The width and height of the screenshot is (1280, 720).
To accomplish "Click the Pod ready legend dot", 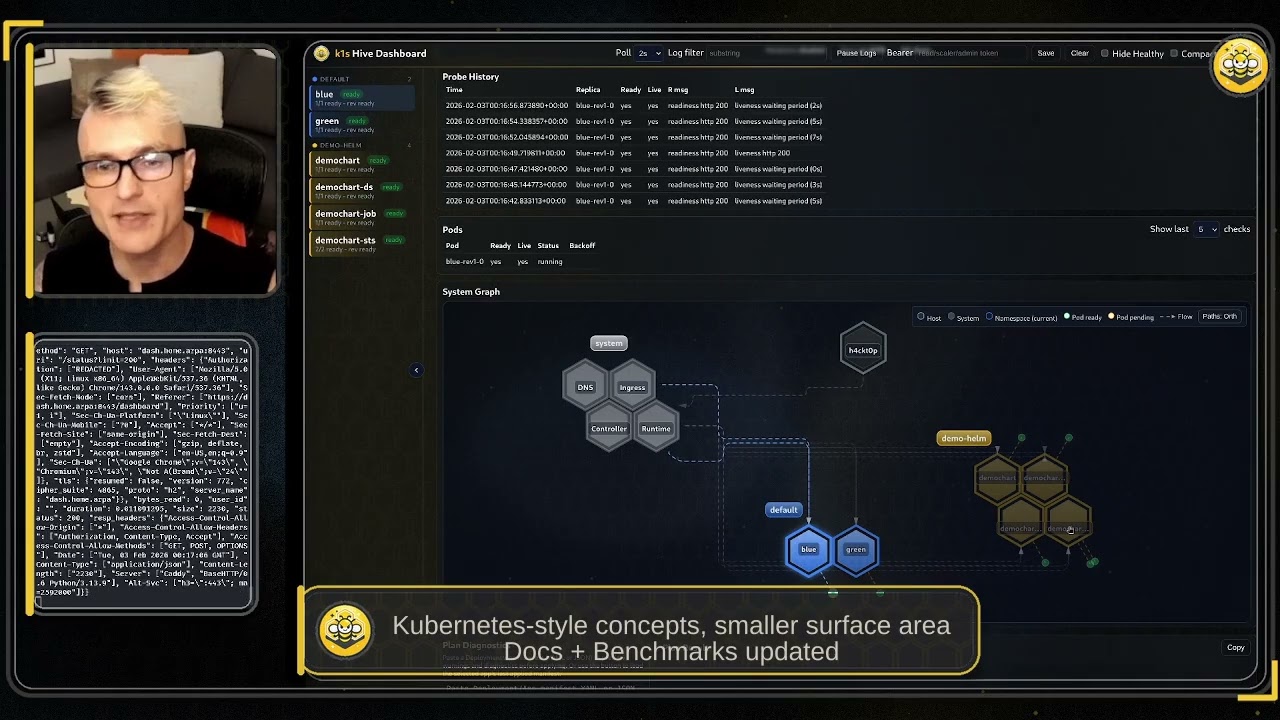I will click(x=1067, y=317).
